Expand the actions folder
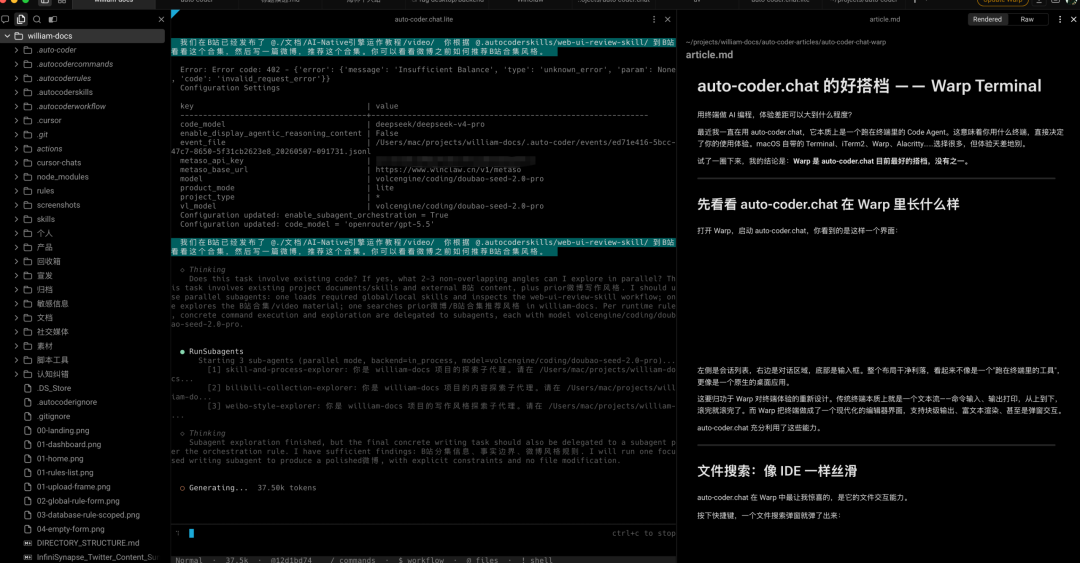Screen dimensions: 1080x563 point(17,149)
